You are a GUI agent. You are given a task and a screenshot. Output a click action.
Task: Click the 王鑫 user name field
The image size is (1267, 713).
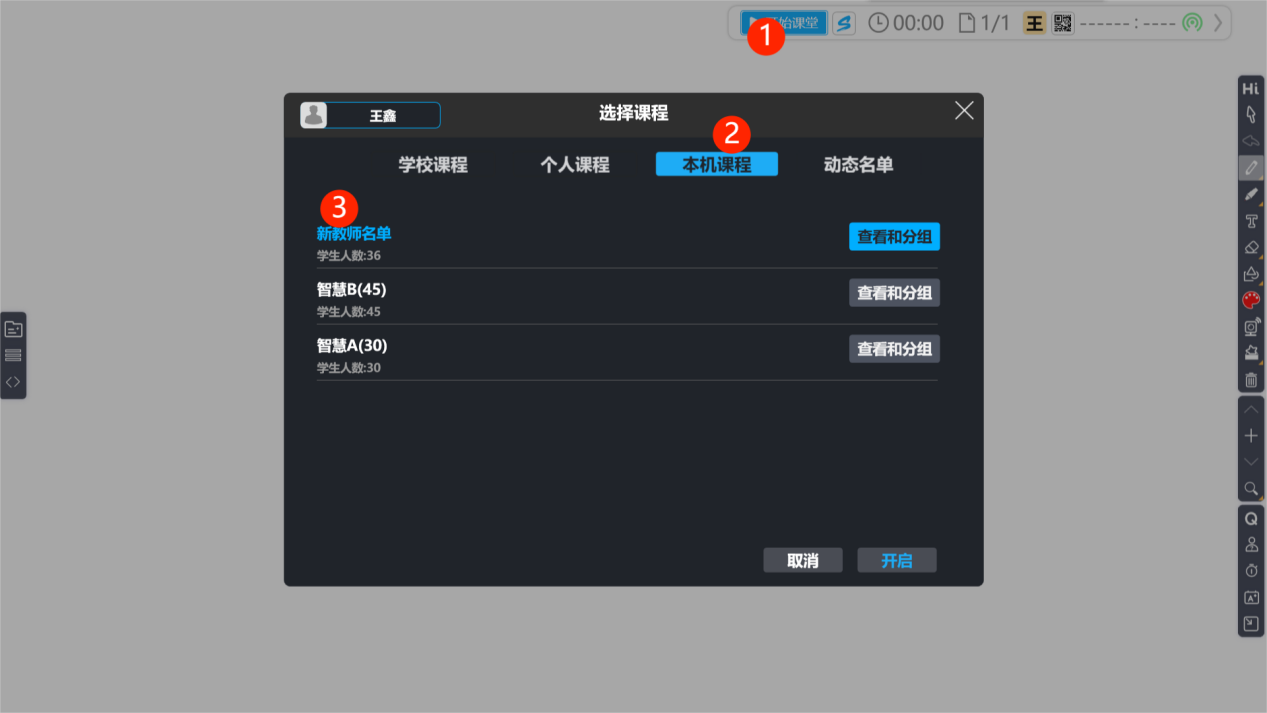click(383, 116)
